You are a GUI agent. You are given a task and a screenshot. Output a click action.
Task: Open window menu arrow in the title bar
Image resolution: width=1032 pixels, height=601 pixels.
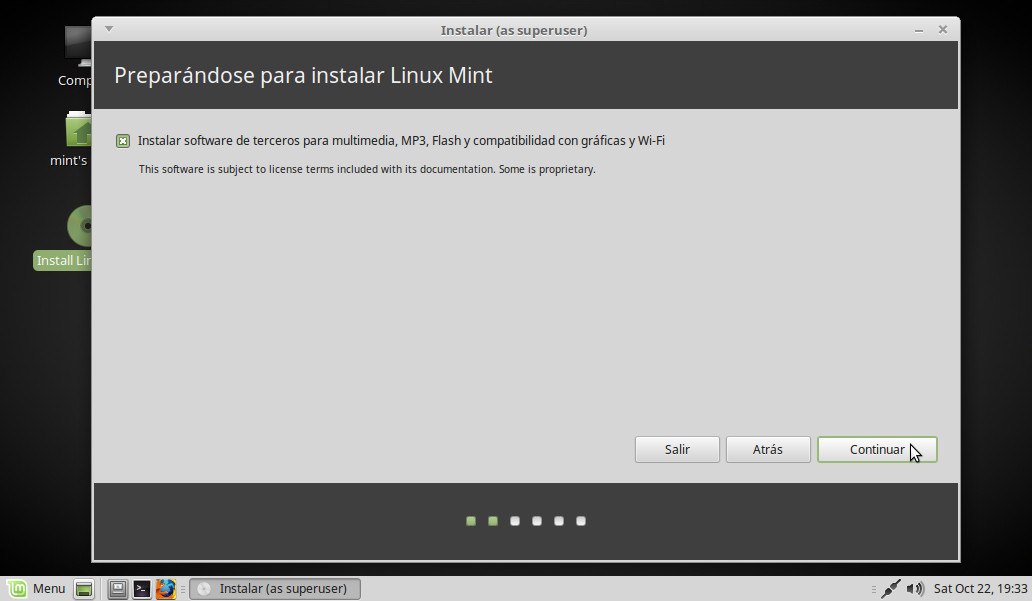(109, 29)
